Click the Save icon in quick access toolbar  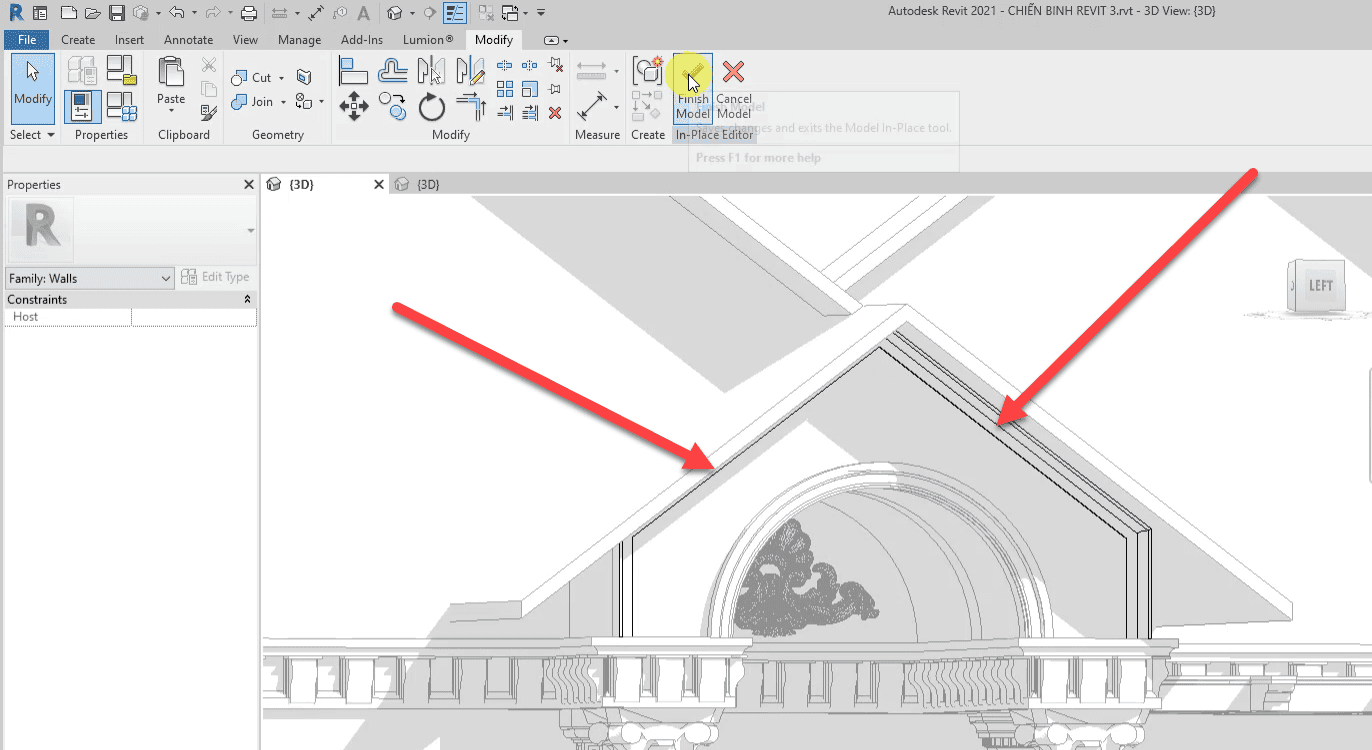[117, 13]
